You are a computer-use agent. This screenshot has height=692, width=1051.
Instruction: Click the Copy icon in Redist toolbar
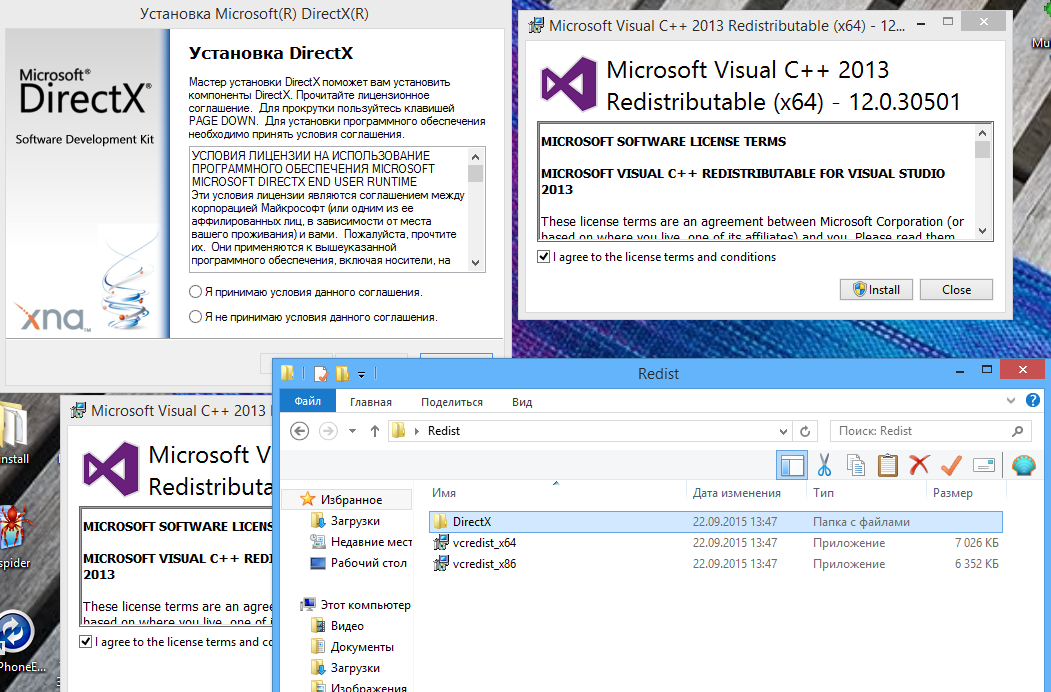(856, 465)
